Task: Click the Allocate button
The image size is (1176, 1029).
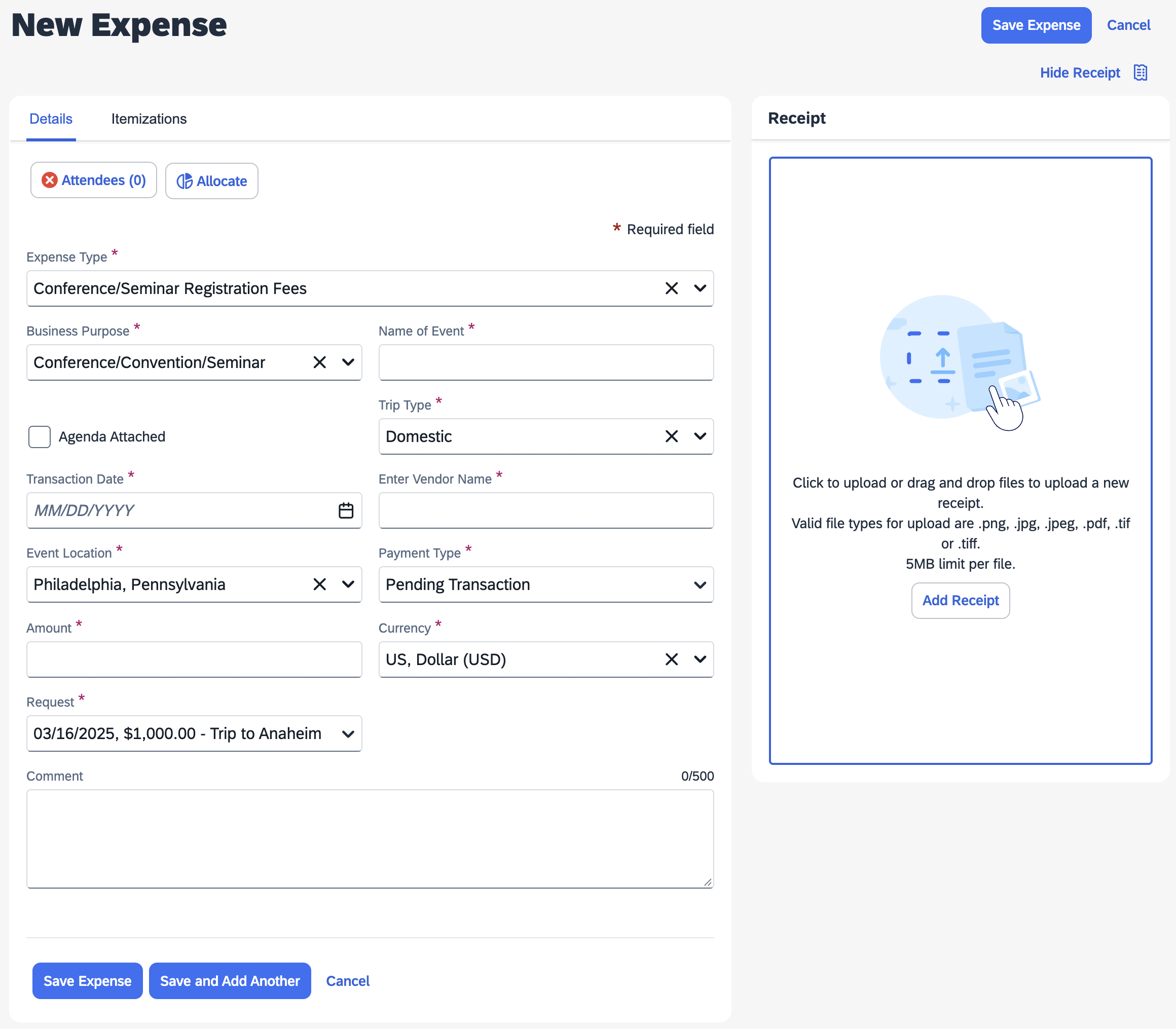Action: coord(212,181)
